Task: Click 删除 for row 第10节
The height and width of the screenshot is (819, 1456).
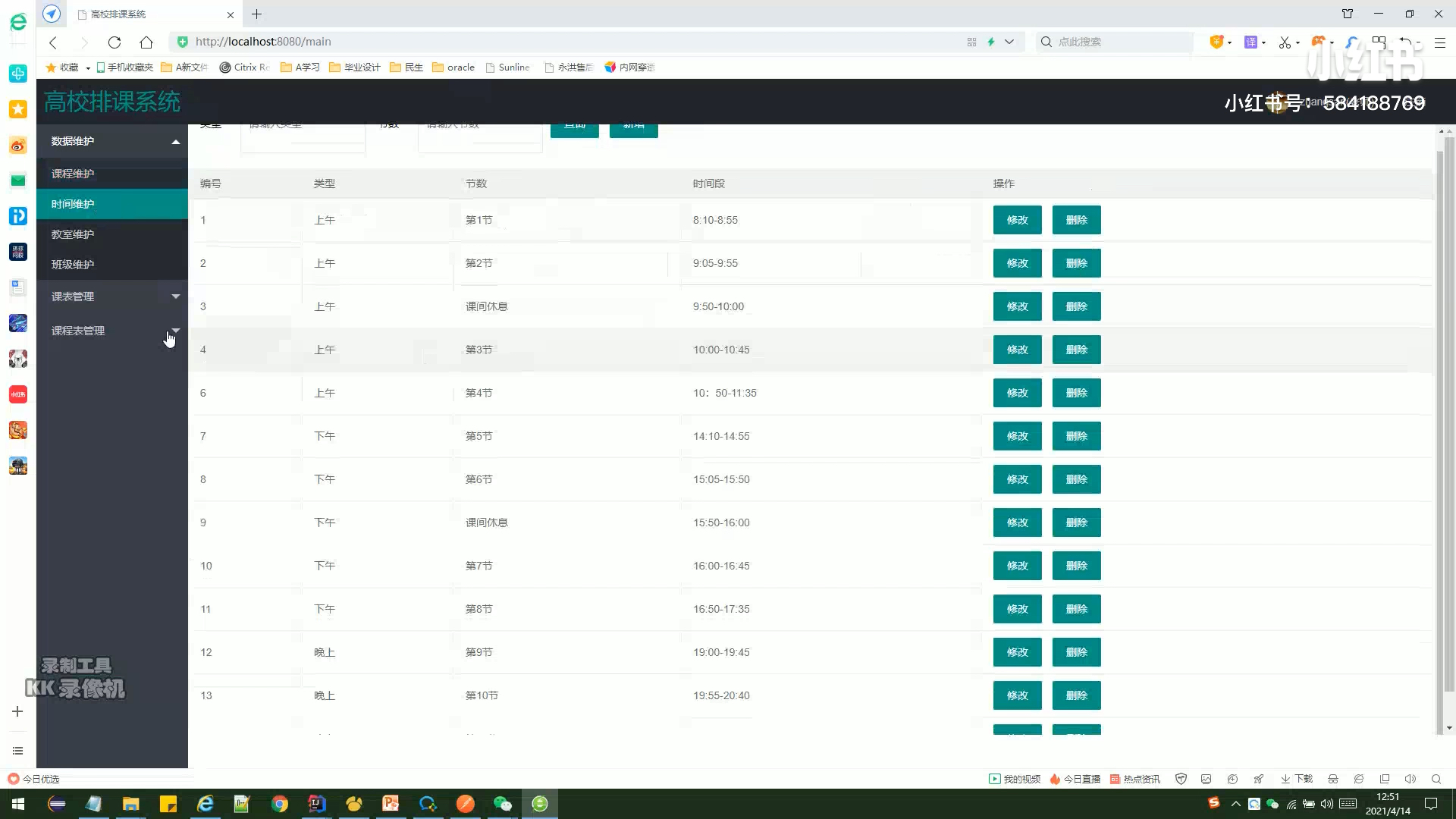Action: click(x=1077, y=695)
